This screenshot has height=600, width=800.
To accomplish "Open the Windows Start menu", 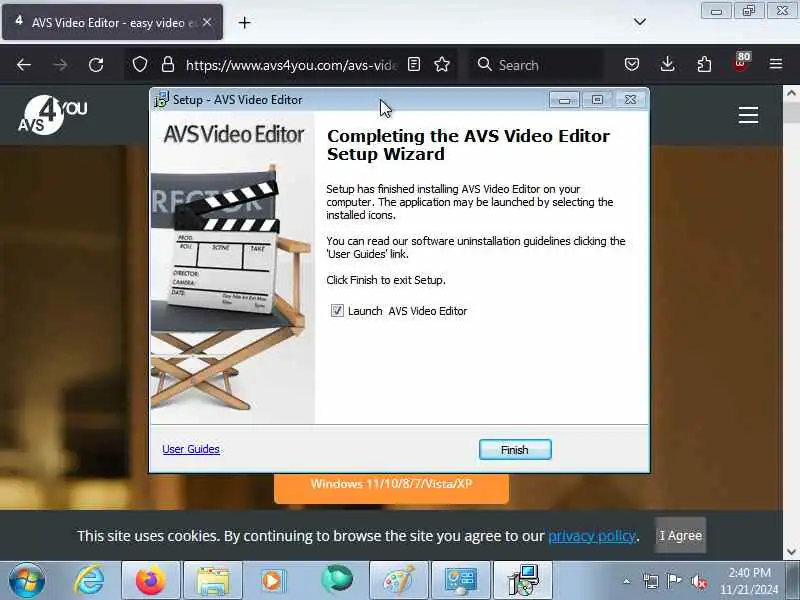I will pos(27,581).
